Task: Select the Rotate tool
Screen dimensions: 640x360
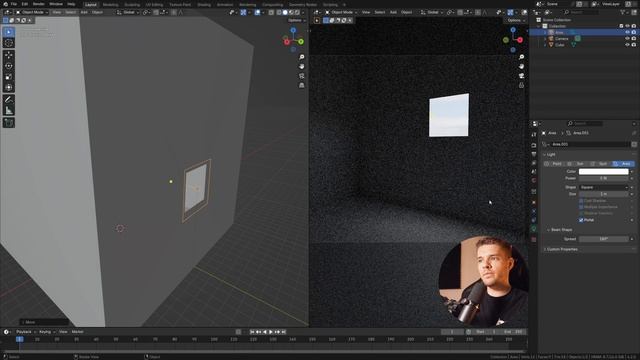Action: tap(9, 66)
